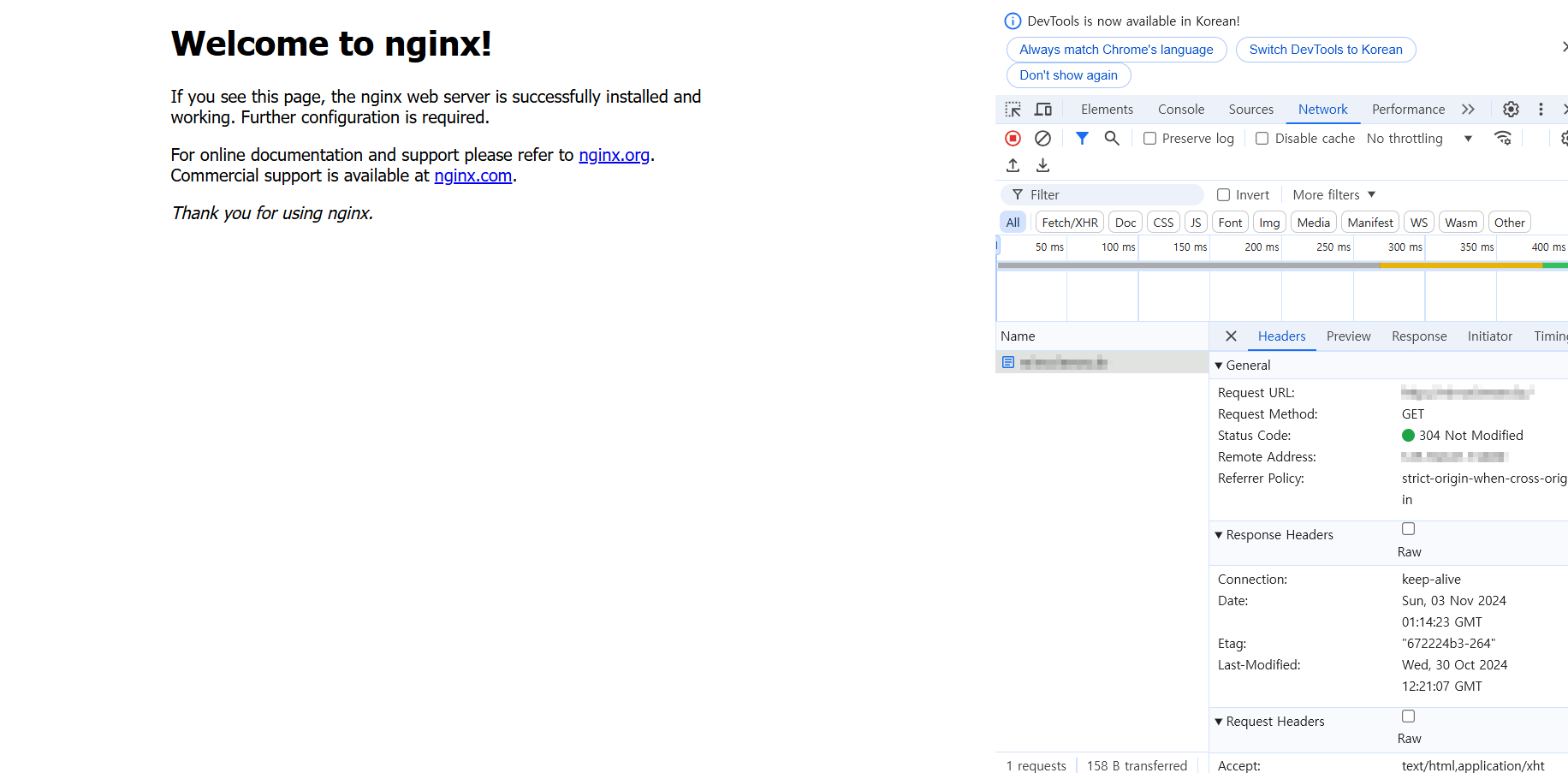
Task: Close the request details pane
Action: click(1231, 336)
